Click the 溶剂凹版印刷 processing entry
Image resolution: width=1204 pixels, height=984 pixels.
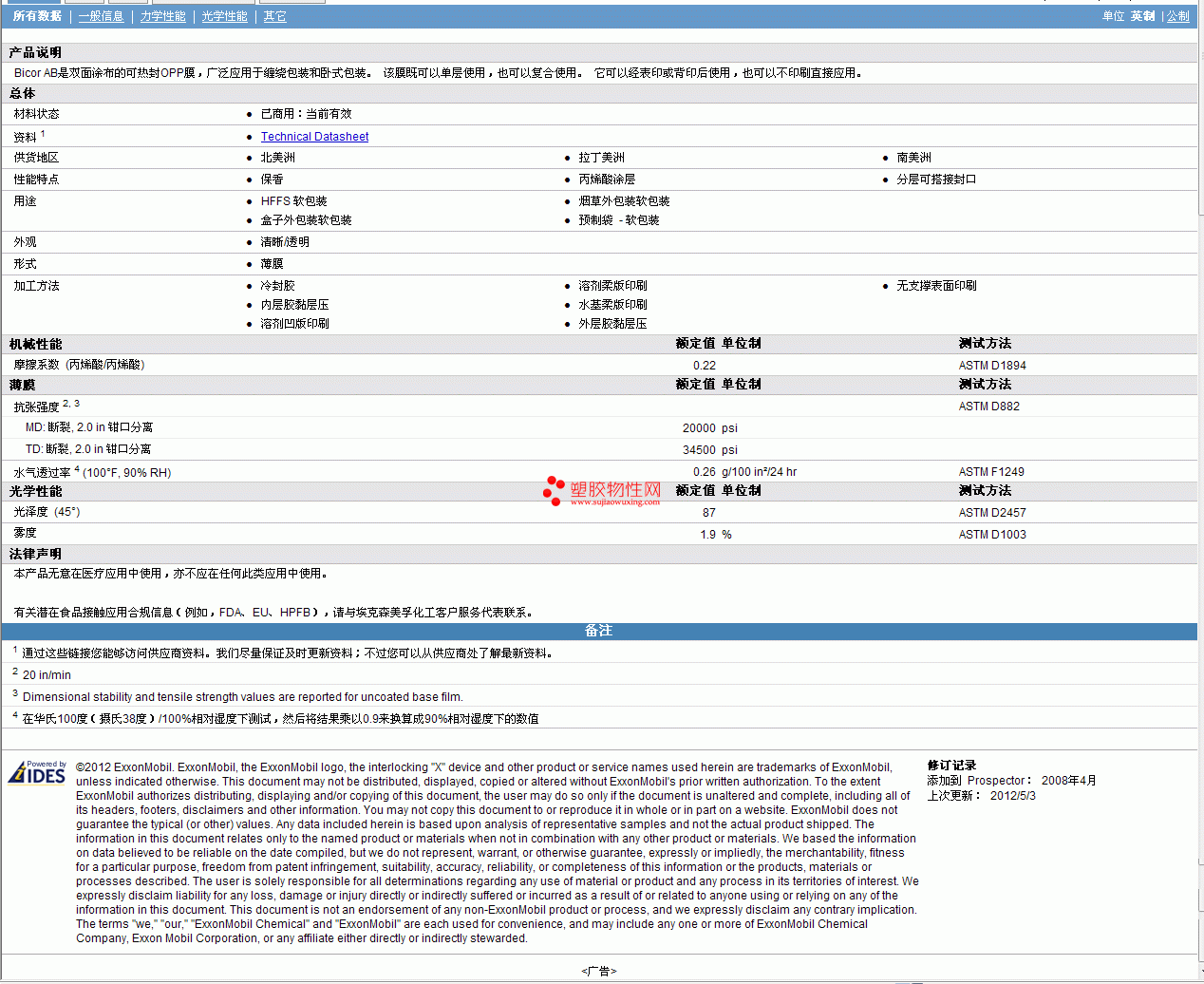pyautogui.click(x=295, y=324)
